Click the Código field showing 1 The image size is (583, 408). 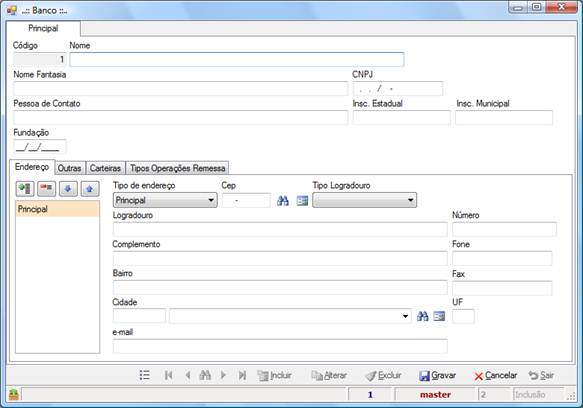[x=40, y=60]
